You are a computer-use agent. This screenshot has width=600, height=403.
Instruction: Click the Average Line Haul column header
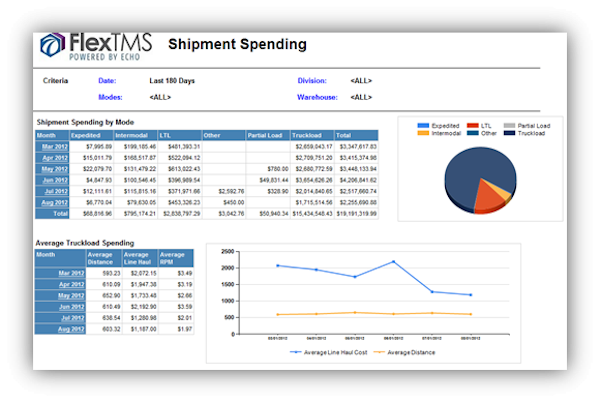[139, 259]
